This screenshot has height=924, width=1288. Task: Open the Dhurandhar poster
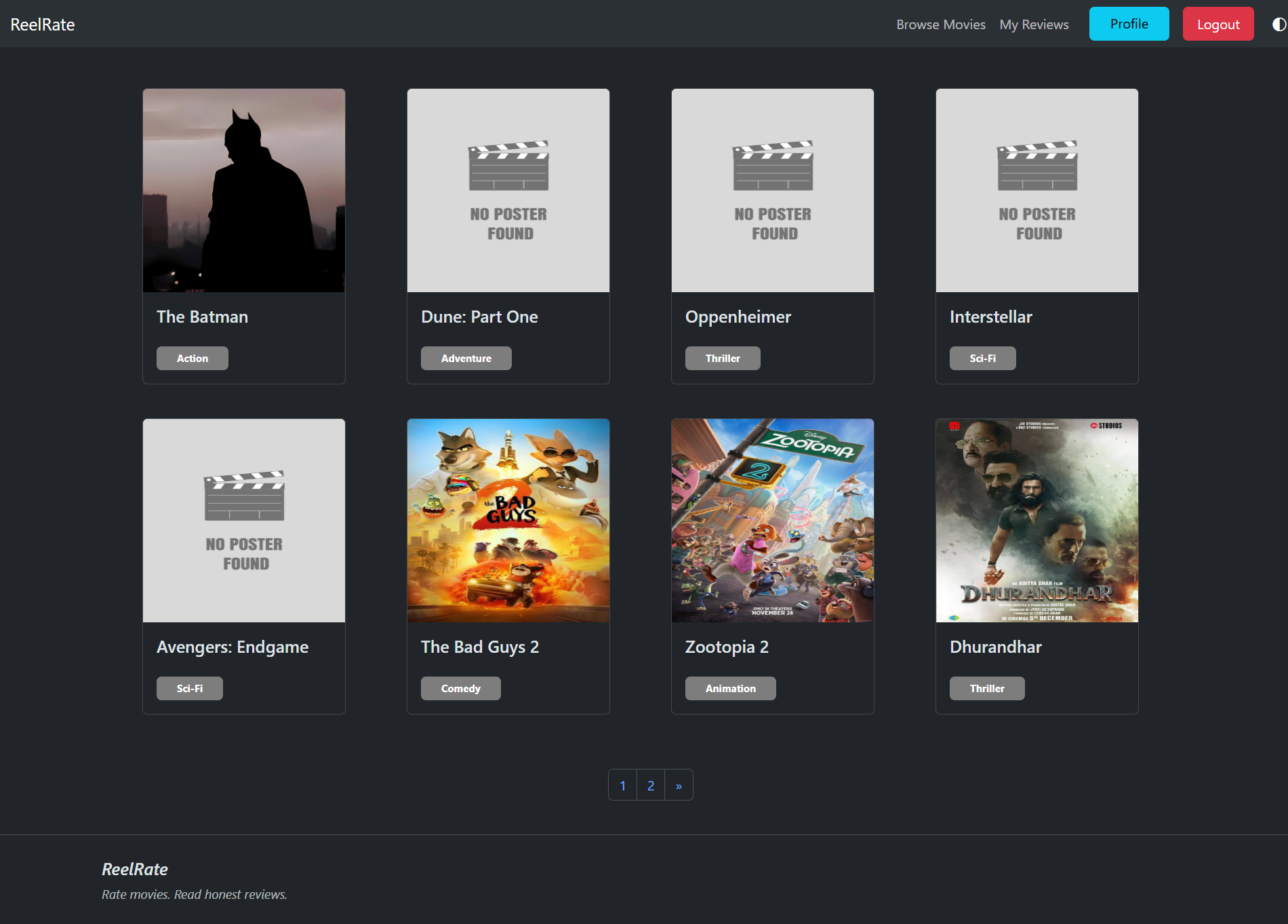pos(1037,521)
